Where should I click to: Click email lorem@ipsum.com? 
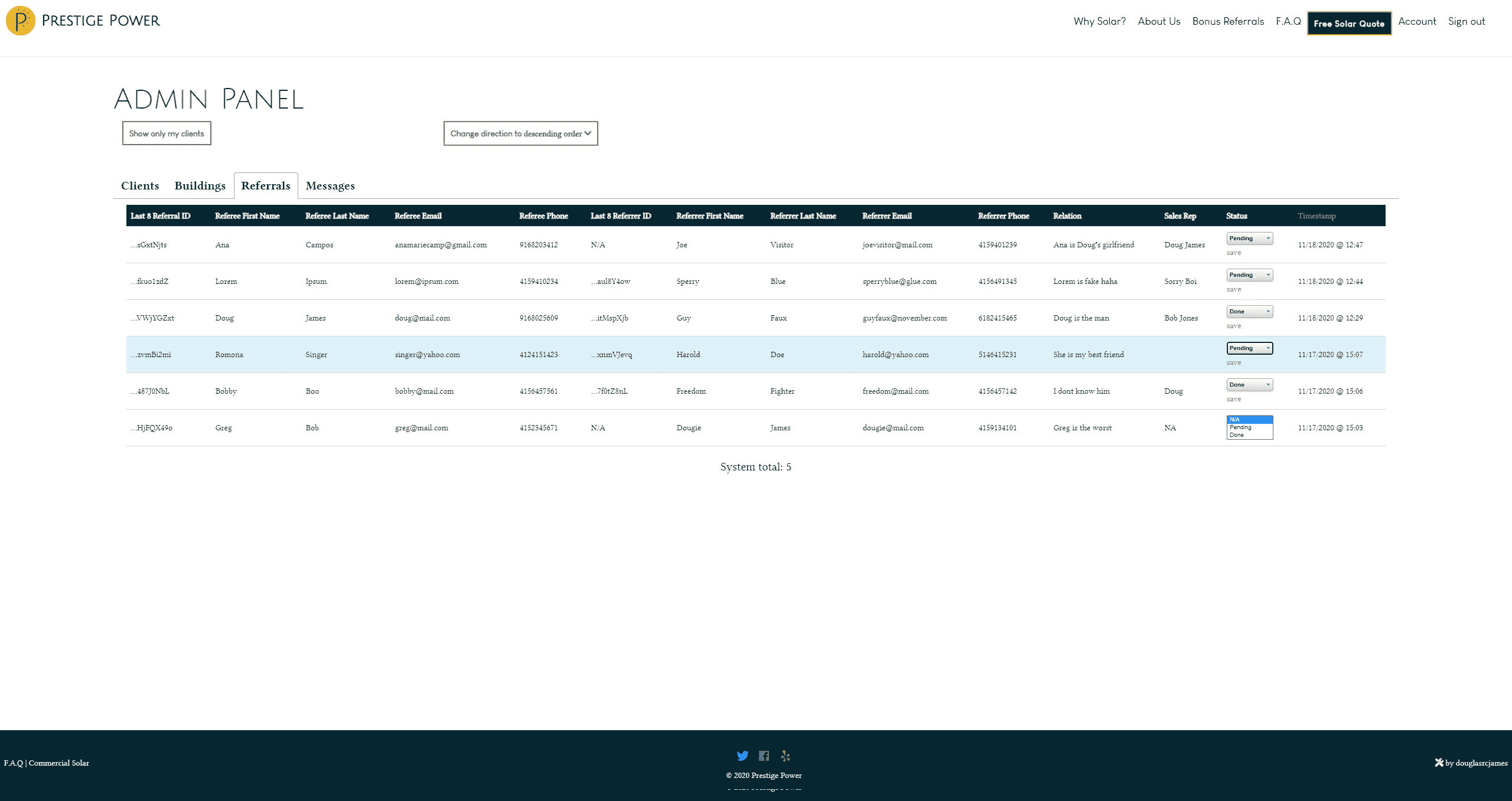pos(426,282)
